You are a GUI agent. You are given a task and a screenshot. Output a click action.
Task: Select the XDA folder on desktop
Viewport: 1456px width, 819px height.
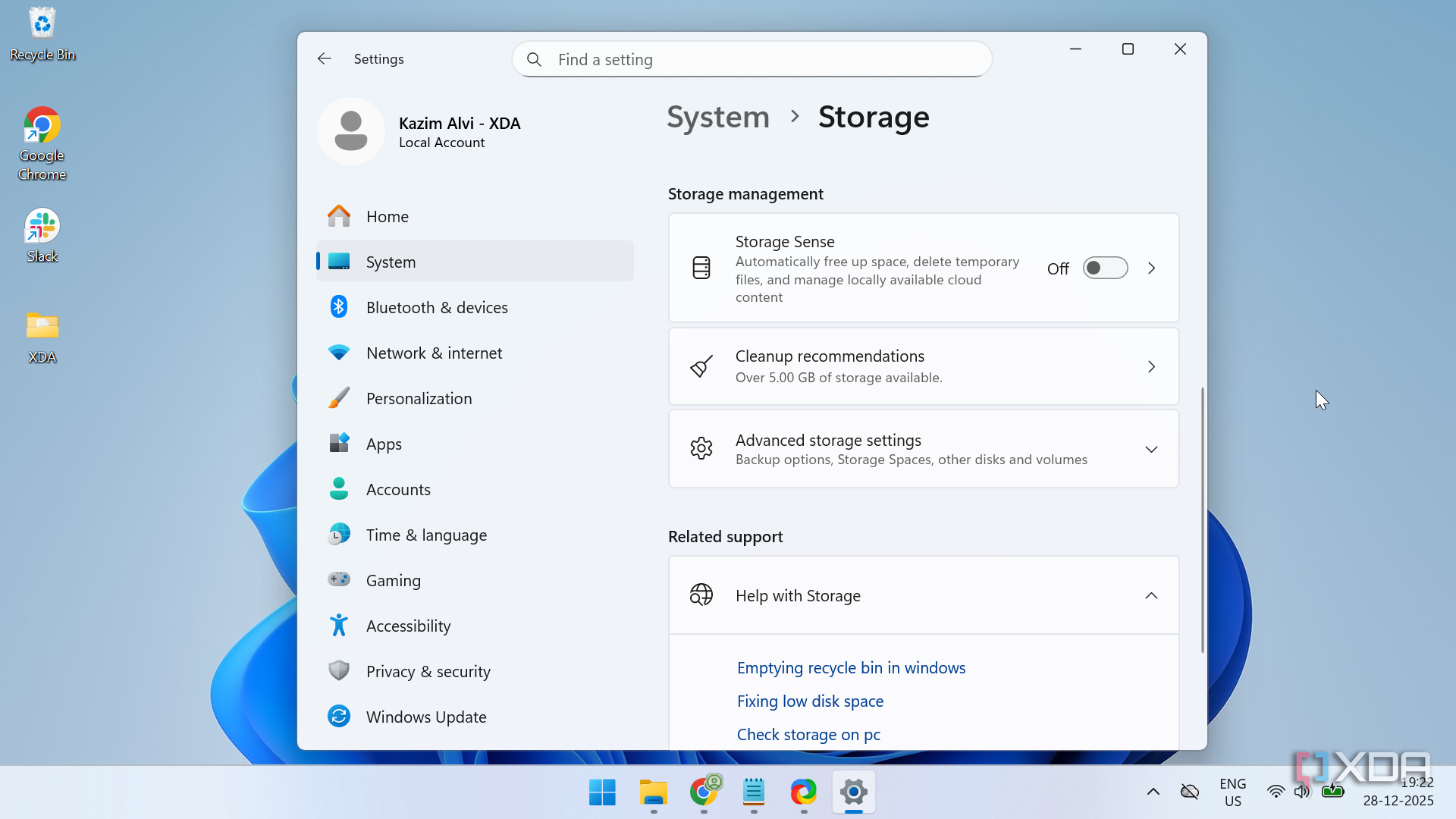tap(42, 337)
